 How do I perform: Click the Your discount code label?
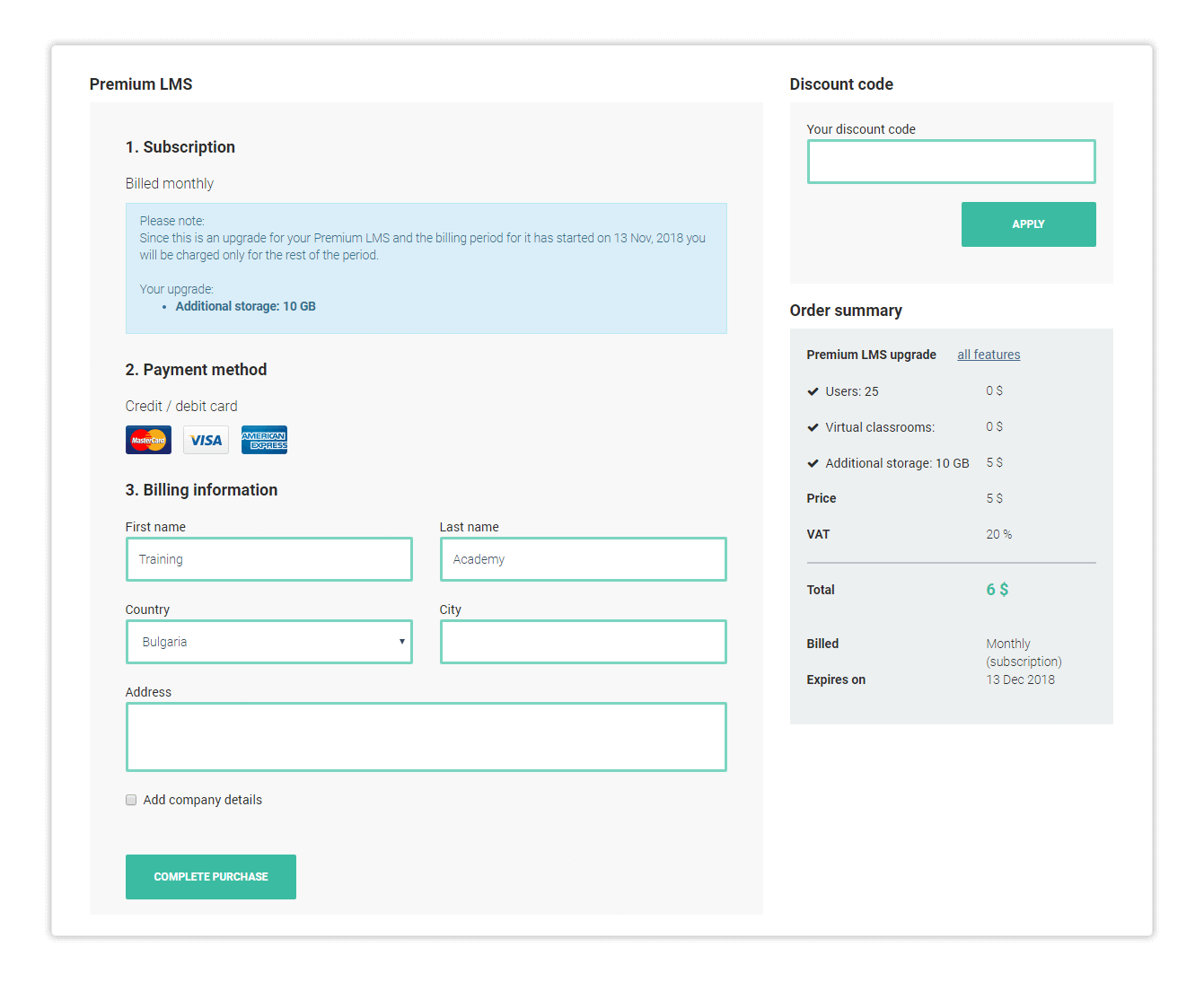[x=861, y=129]
